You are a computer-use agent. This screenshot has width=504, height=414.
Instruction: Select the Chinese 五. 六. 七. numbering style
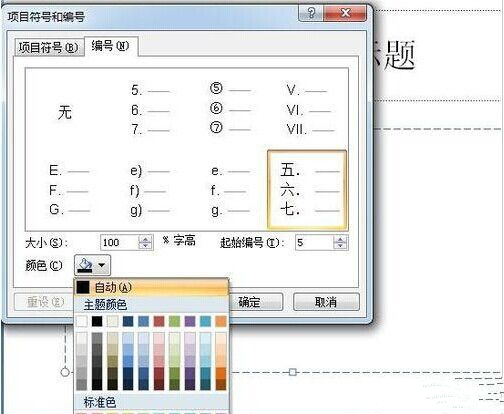[x=307, y=190]
